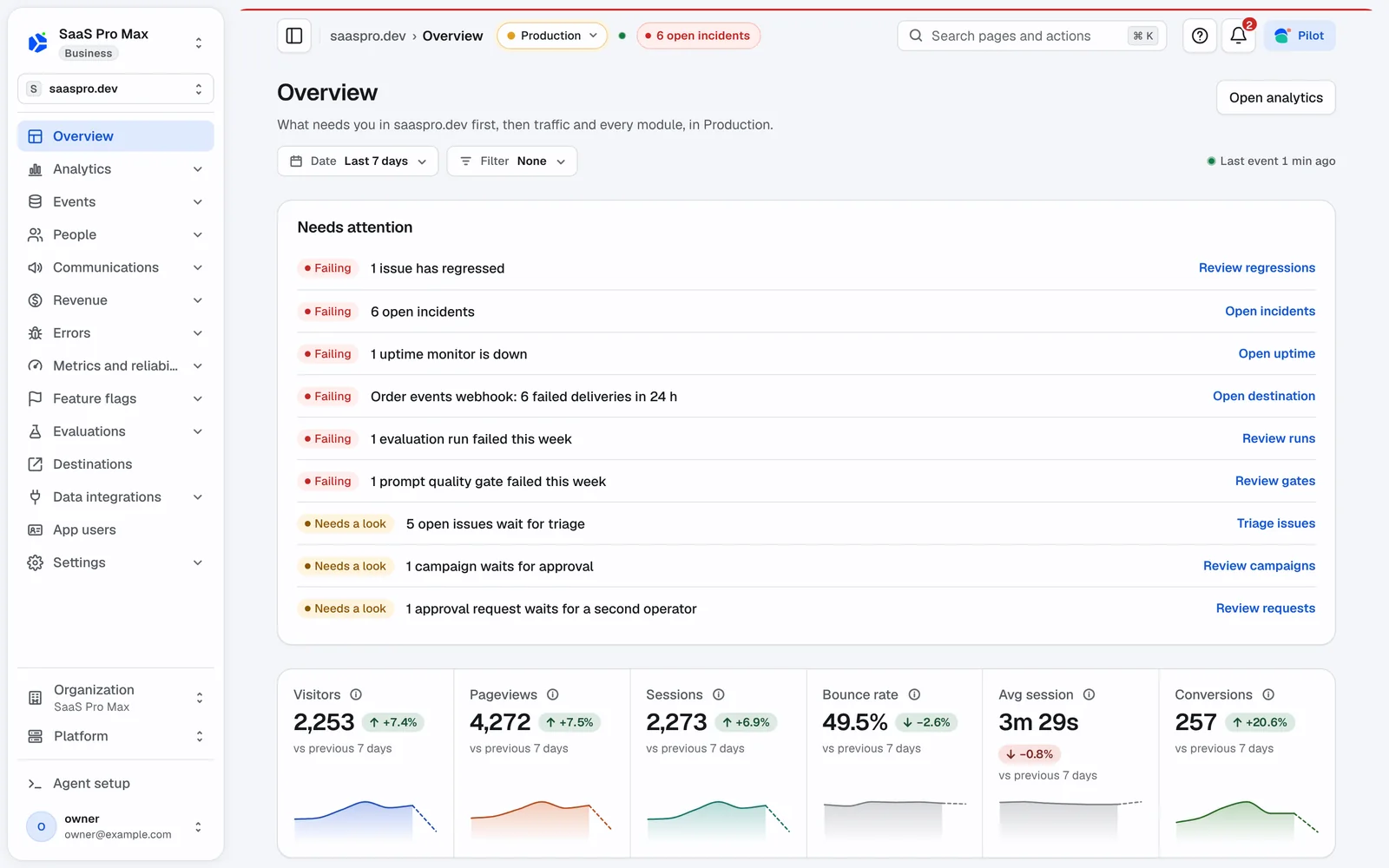Click the SaaS Pro Max logo icon
The width and height of the screenshot is (1389, 868).
coord(37,43)
